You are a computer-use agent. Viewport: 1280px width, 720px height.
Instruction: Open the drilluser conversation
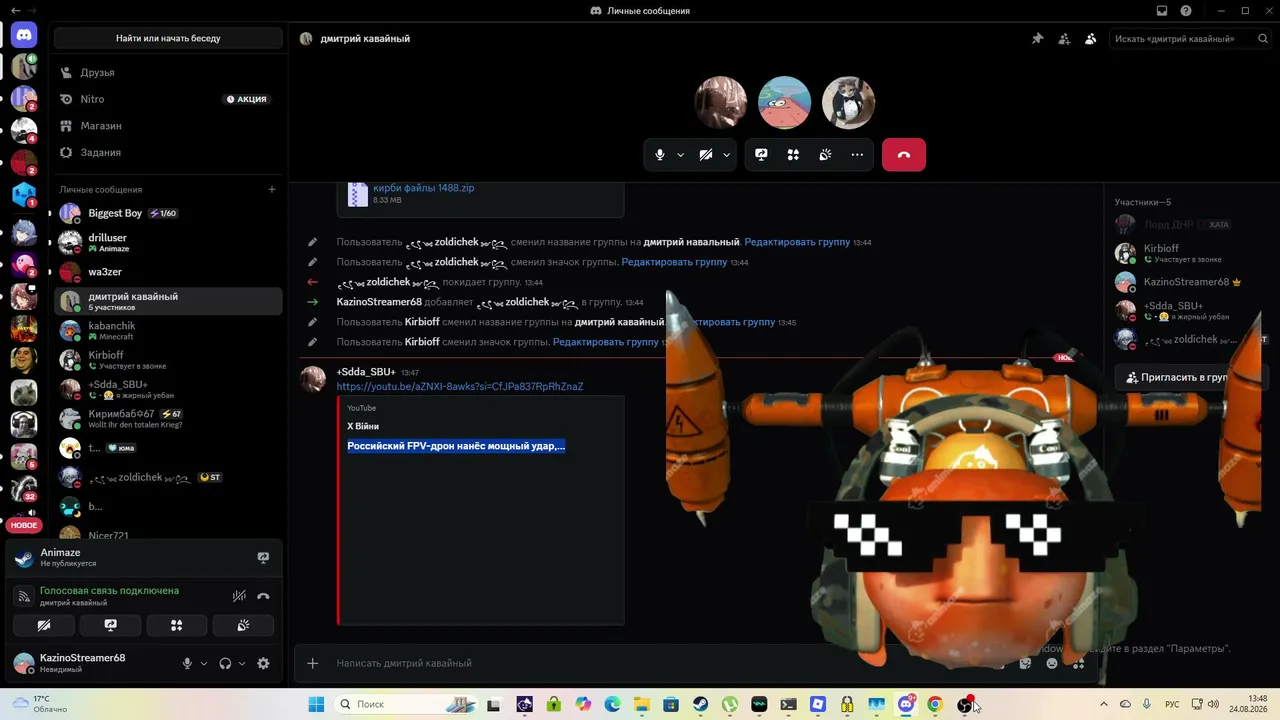[x=168, y=243]
